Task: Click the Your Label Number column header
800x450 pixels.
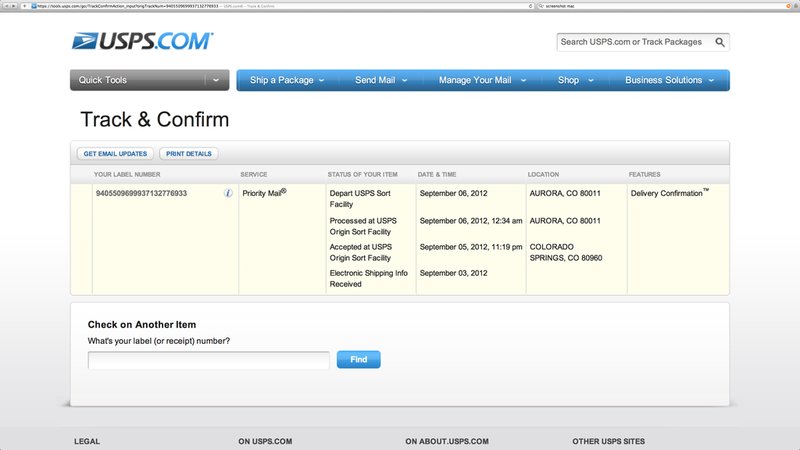Action: (127, 174)
